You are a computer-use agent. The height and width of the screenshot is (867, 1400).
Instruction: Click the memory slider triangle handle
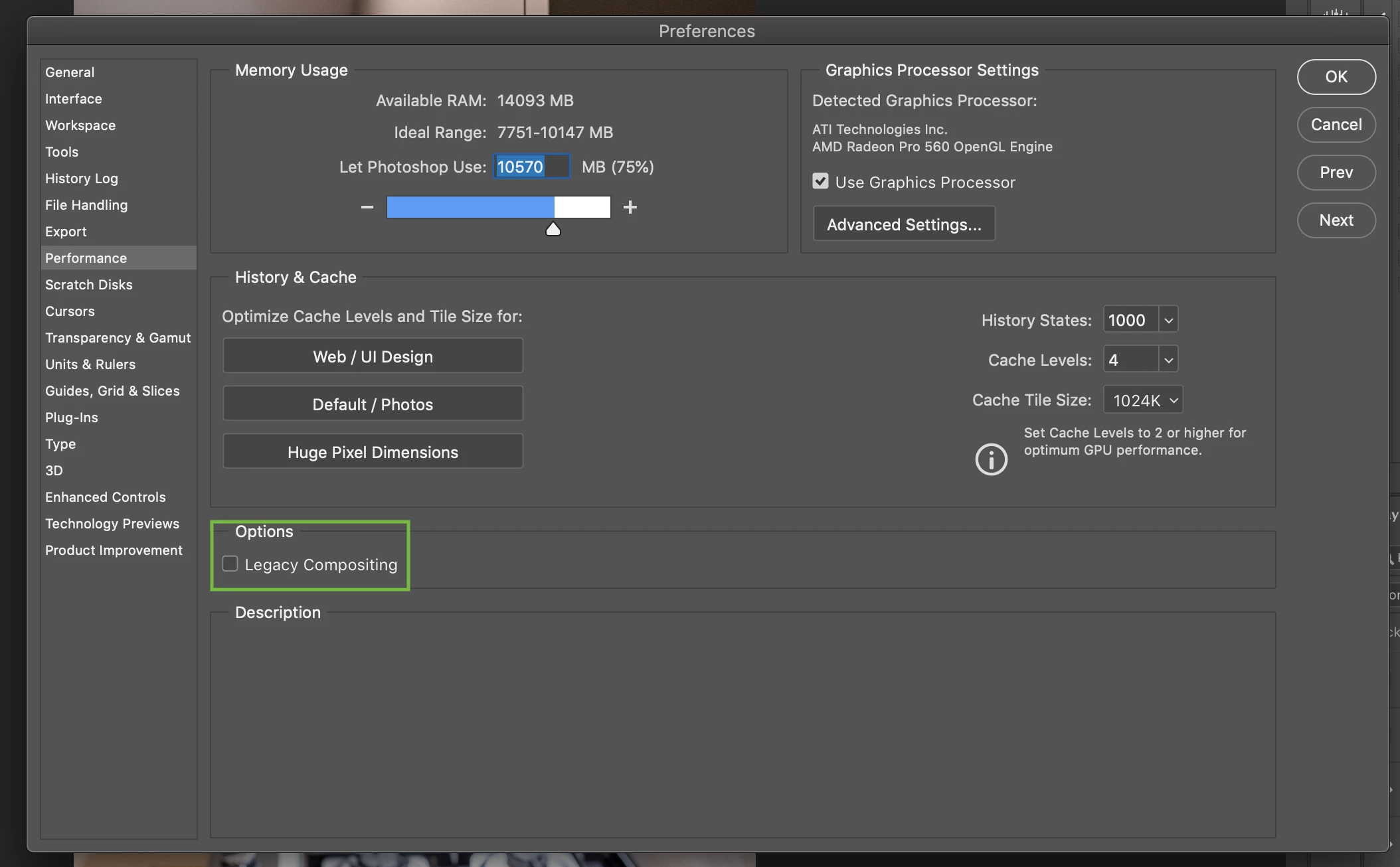pos(553,230)
